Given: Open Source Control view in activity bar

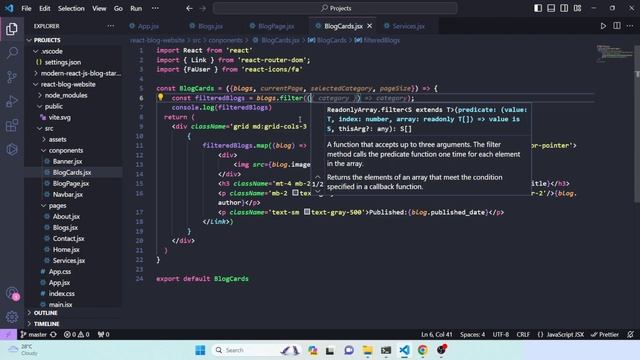Looking at the screenshot, I should (12, 77).
